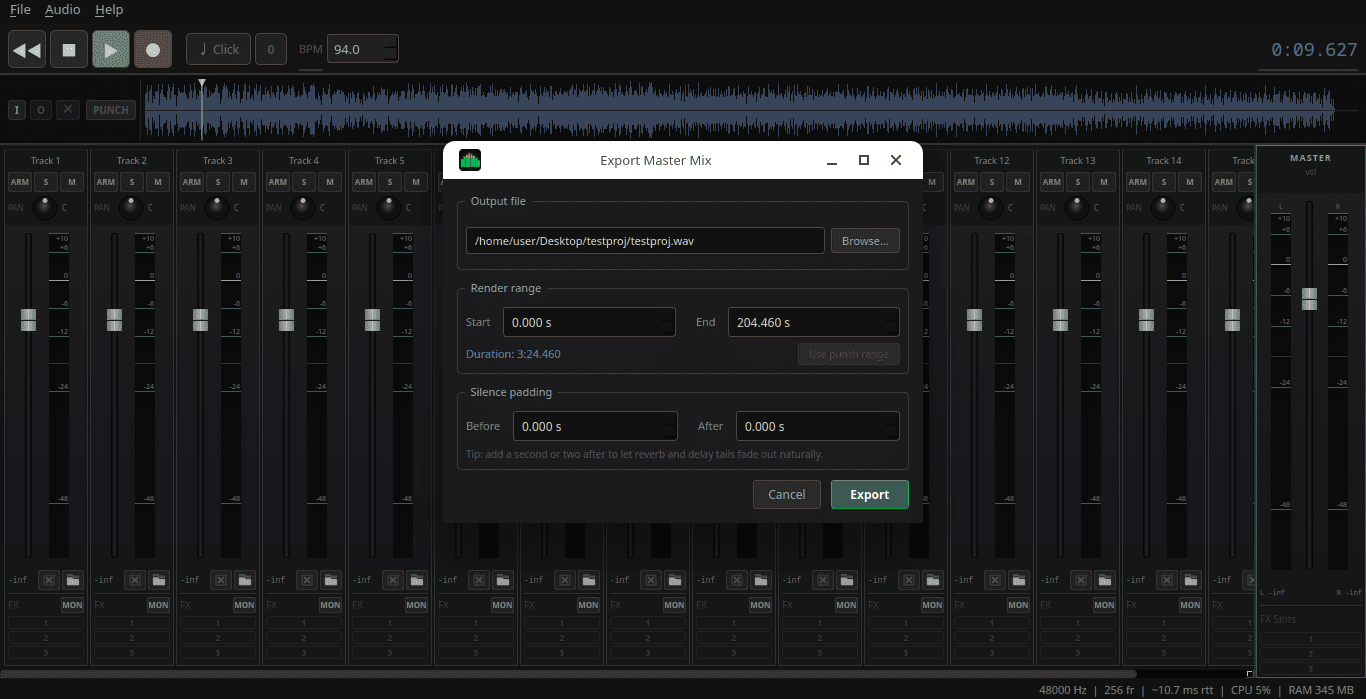The width and height of the screenshot is (1366, 699).
Task: Open FX slot 1 on Track 14
Action: point(1163,622)
